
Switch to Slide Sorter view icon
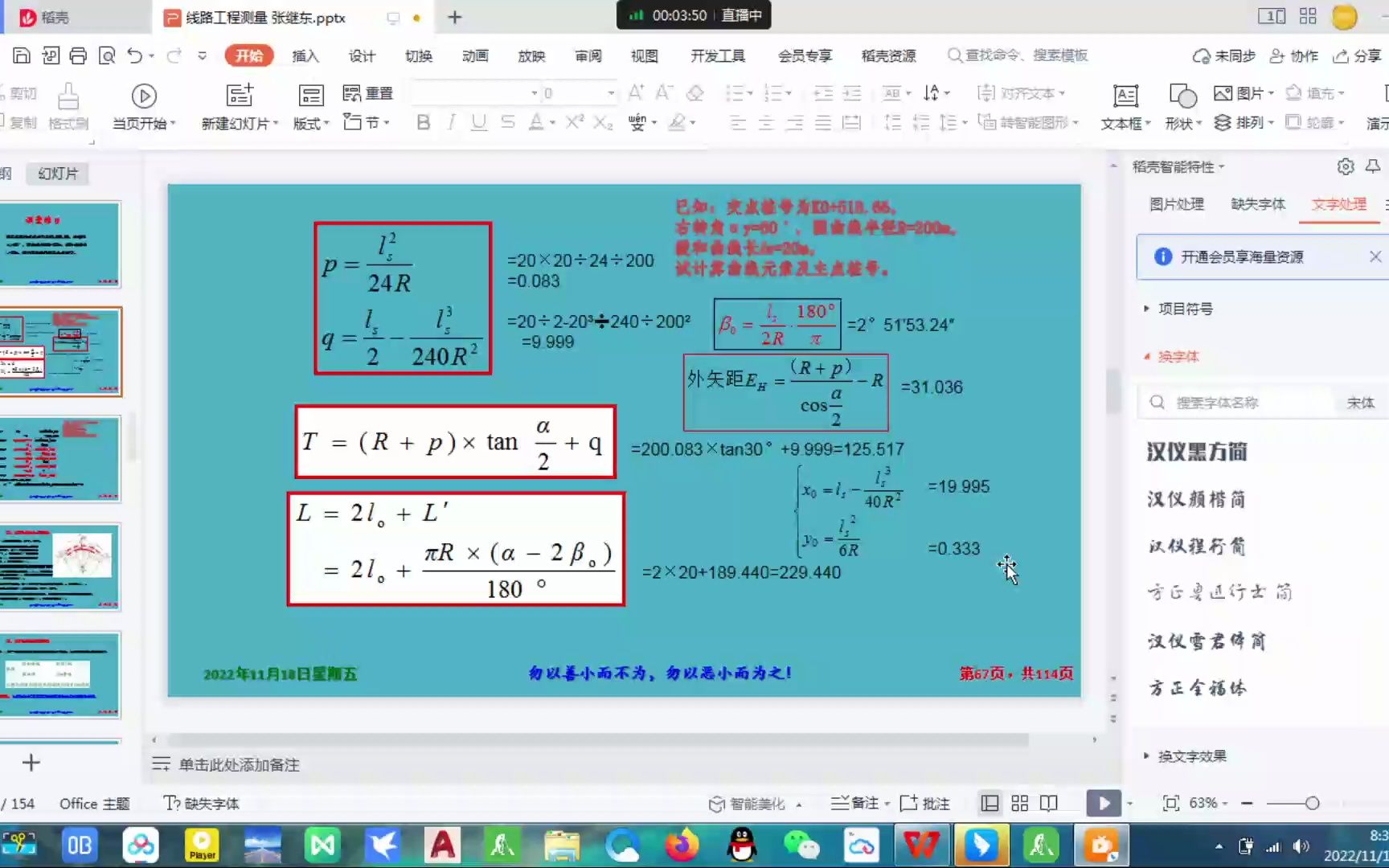1020,803
